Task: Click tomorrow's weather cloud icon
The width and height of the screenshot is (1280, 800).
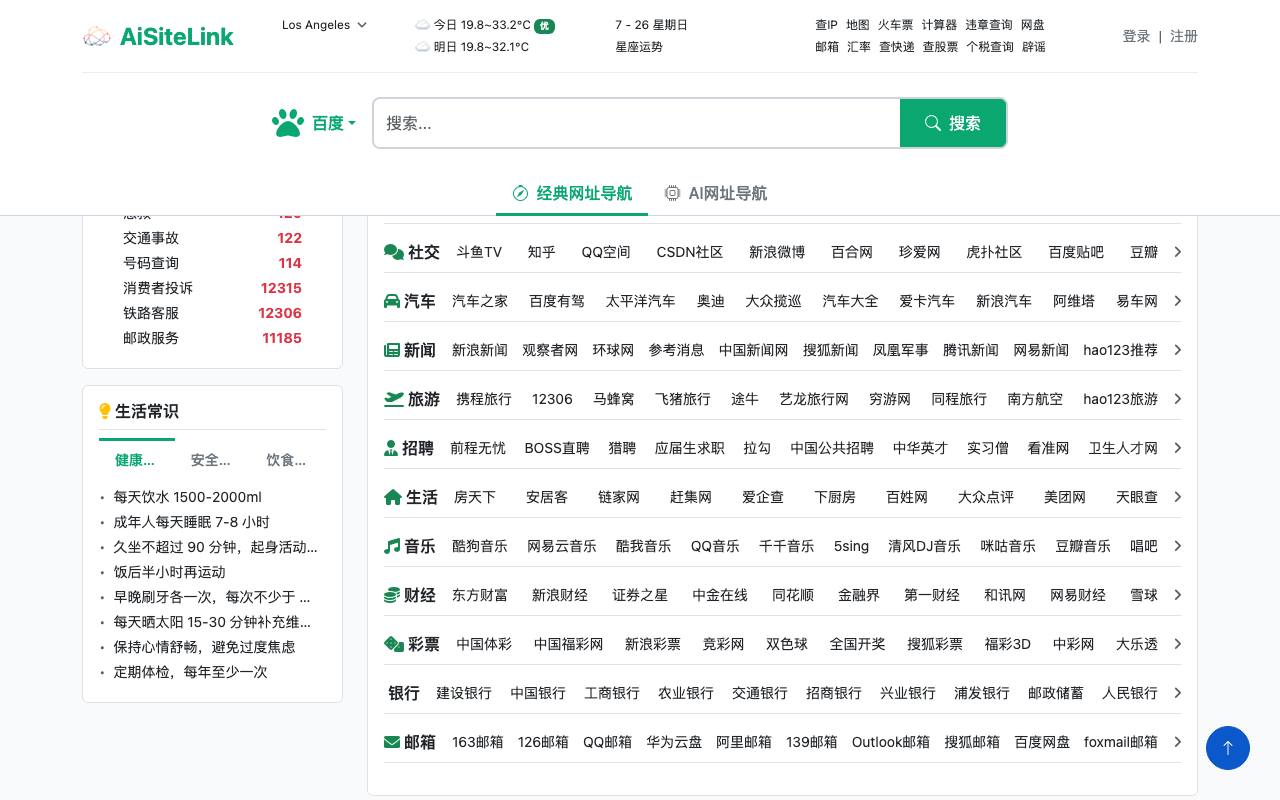Action: click(422, 47)
